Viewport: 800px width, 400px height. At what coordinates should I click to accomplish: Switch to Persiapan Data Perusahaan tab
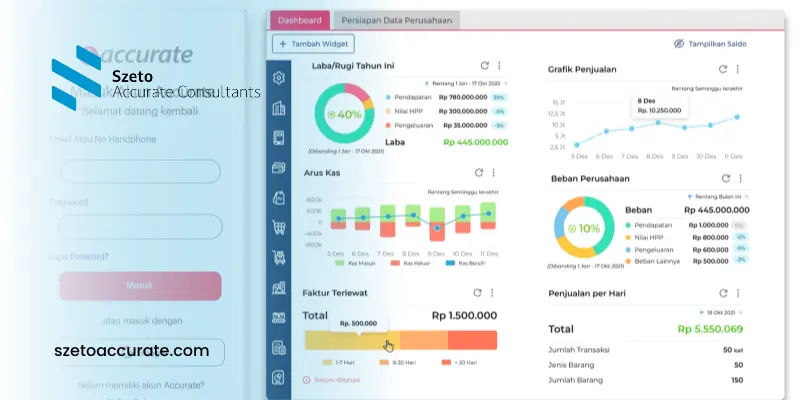click(396, 20)
